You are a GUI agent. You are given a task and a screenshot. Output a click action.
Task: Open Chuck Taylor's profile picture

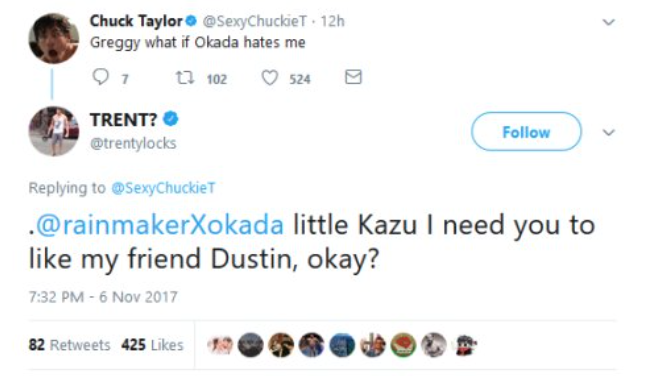(x=54, y=38)
